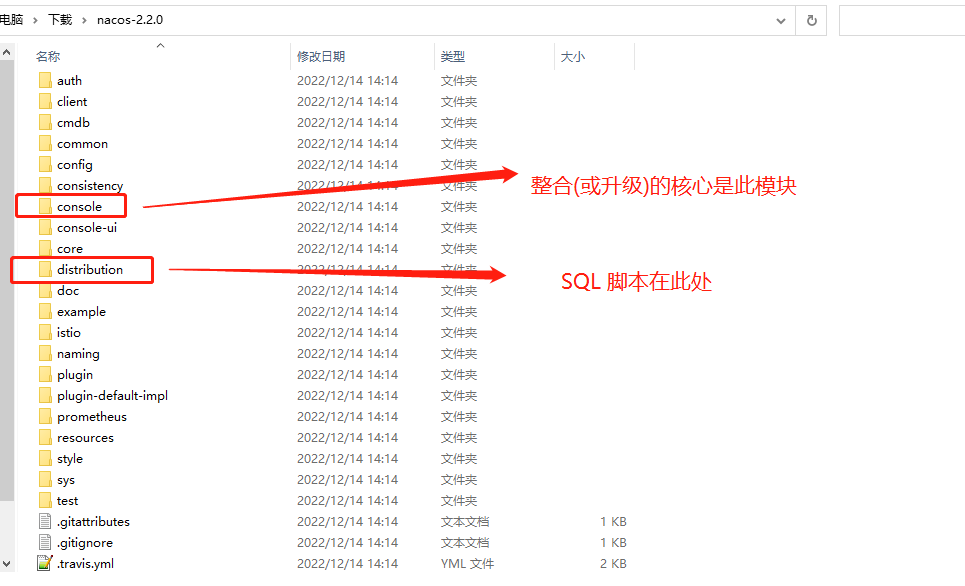Select the .gitignore file name
Image resolution: width=965 pixels, height=586 pixels.
(85, 543)
